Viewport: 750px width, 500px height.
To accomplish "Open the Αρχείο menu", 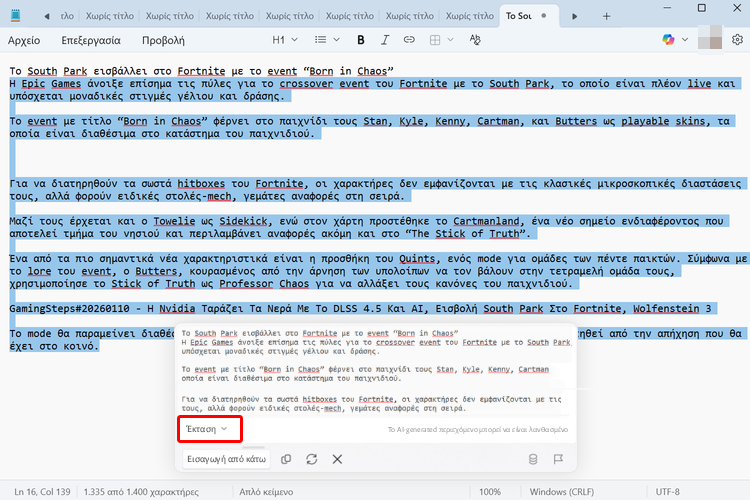I will (x=24, y=40).
